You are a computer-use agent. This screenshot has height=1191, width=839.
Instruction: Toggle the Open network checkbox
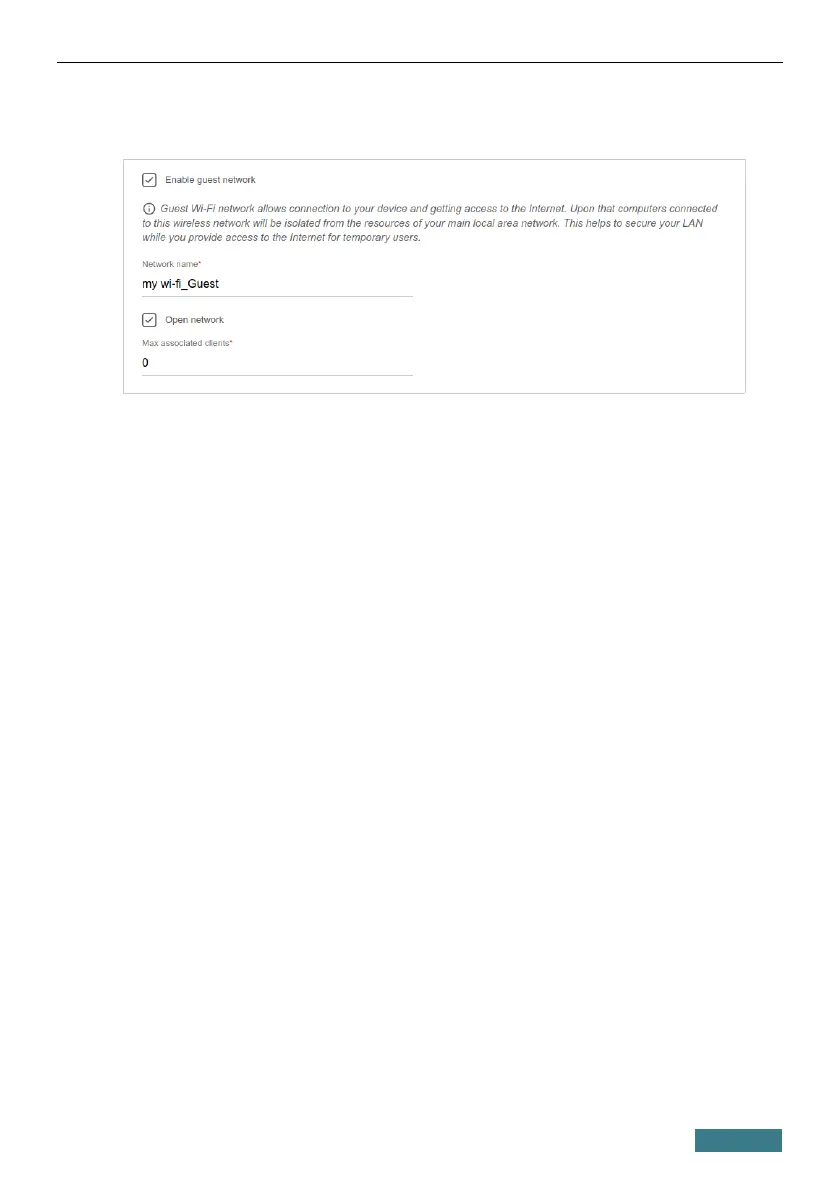pos(150,320)
